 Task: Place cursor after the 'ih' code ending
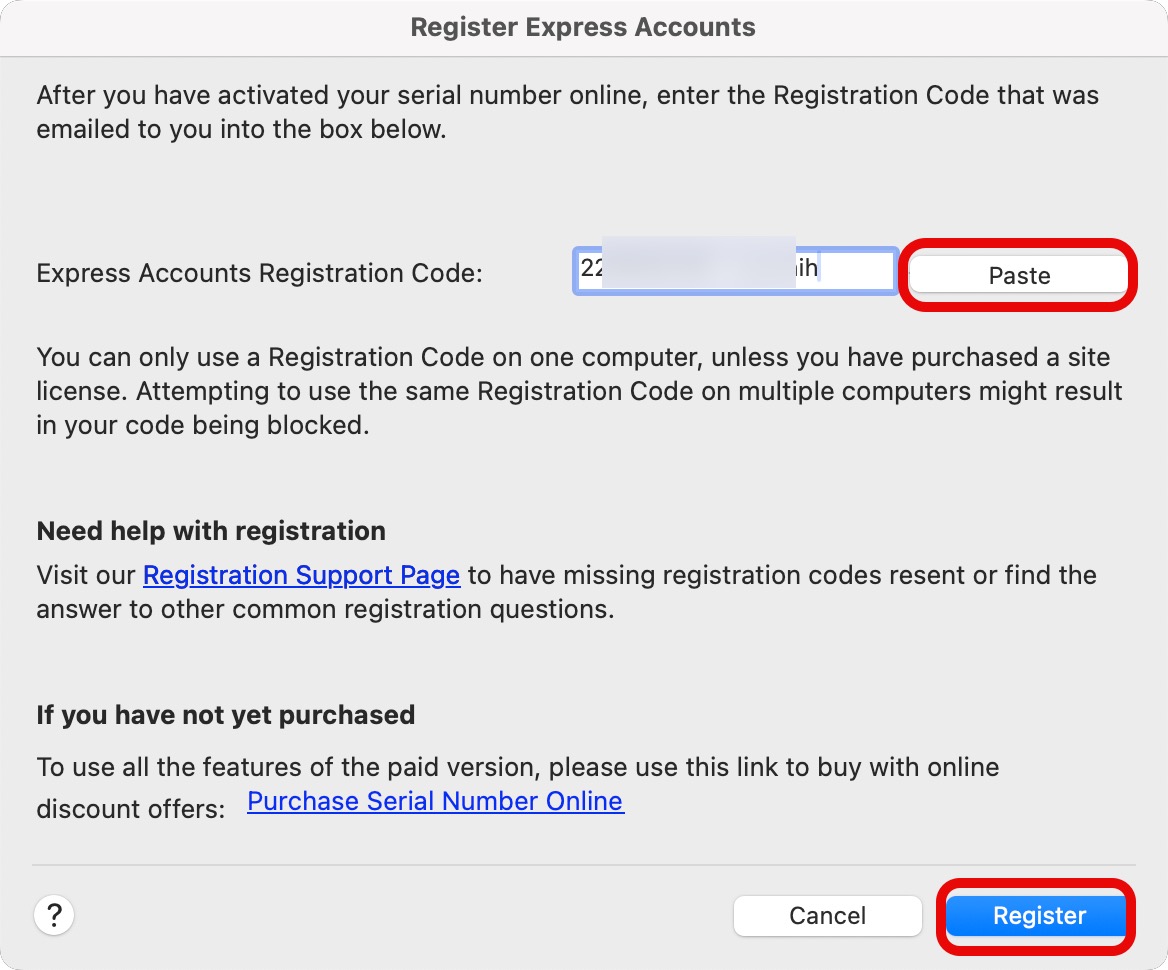(x=820, y=270)
